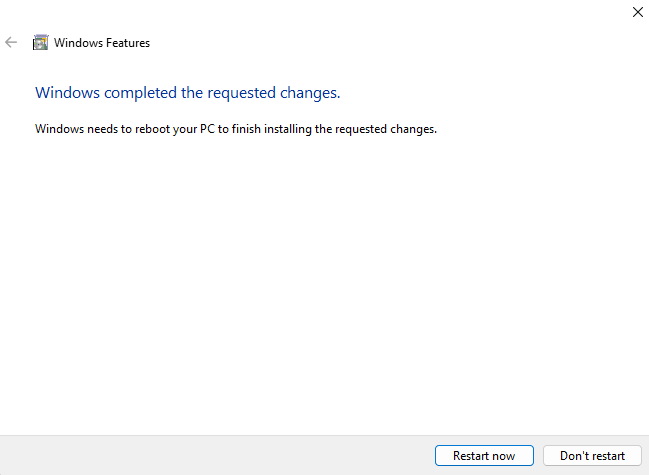Postpone the reboot using Don't restart
This screenshot has width=649, height=475.
[592, 456]
